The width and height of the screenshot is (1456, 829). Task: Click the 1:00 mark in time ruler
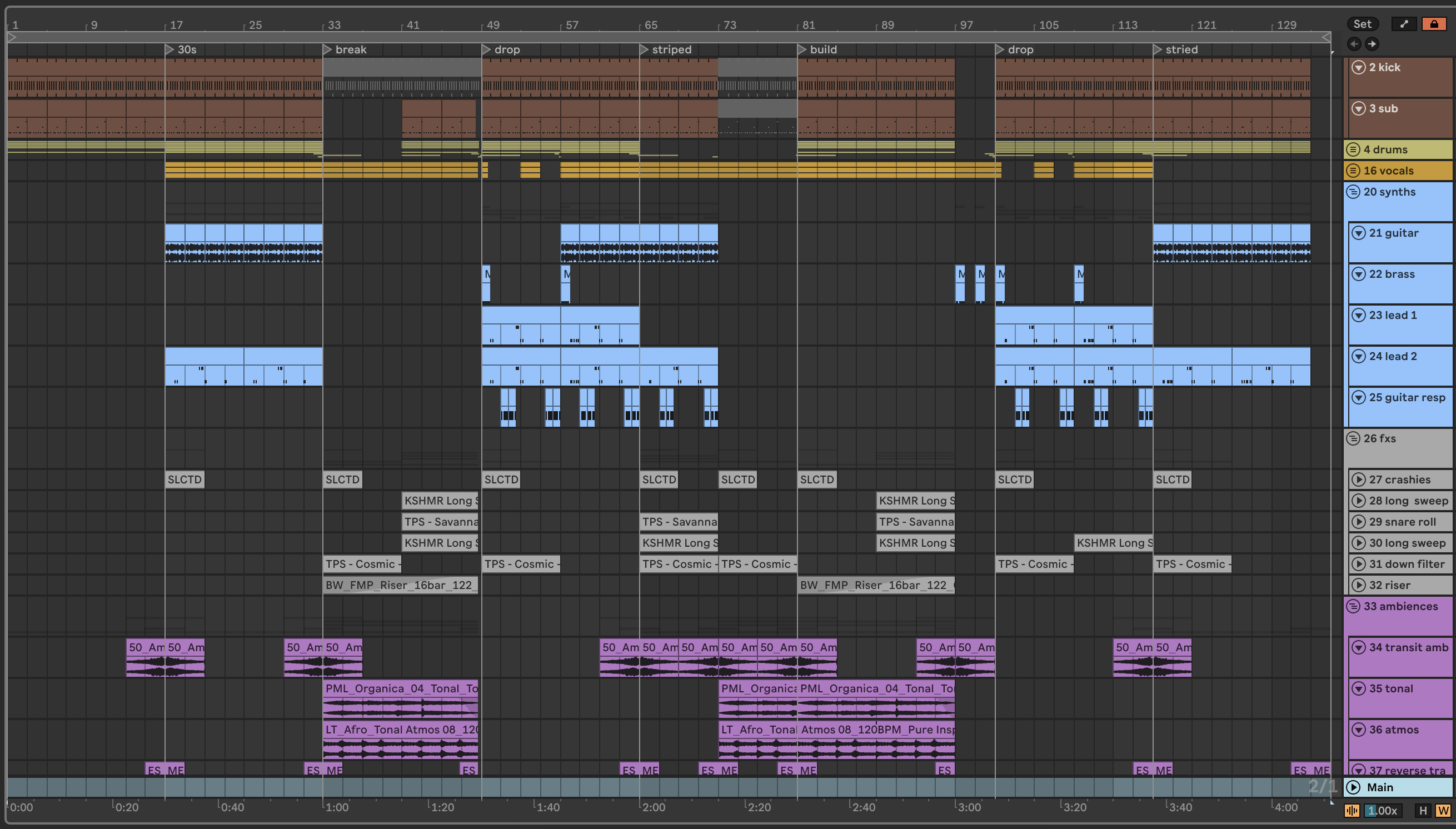click(337, 807)
